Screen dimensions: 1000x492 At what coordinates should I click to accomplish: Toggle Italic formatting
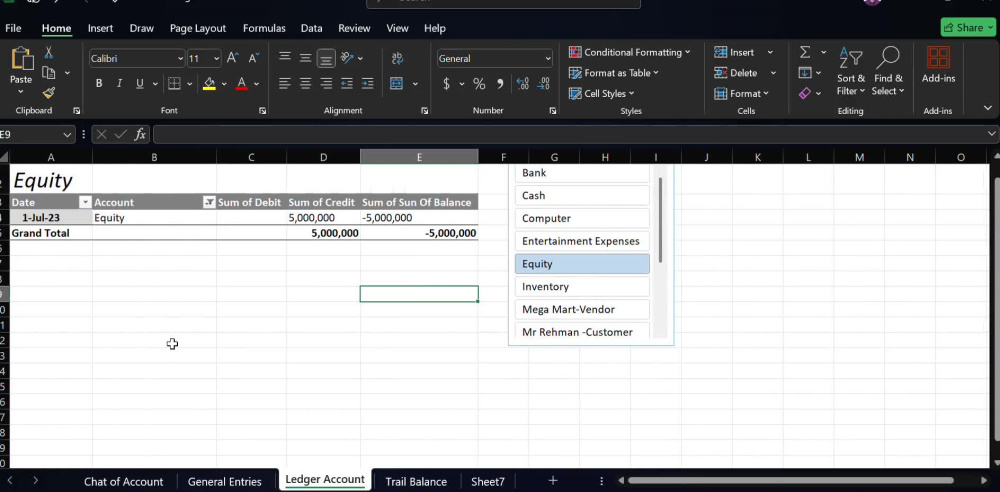[x=119, y=84]
